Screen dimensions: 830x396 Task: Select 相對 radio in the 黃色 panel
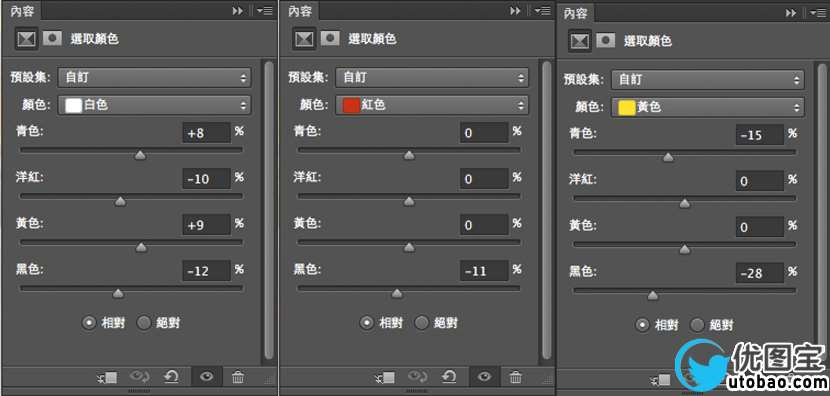click(643, 325)
